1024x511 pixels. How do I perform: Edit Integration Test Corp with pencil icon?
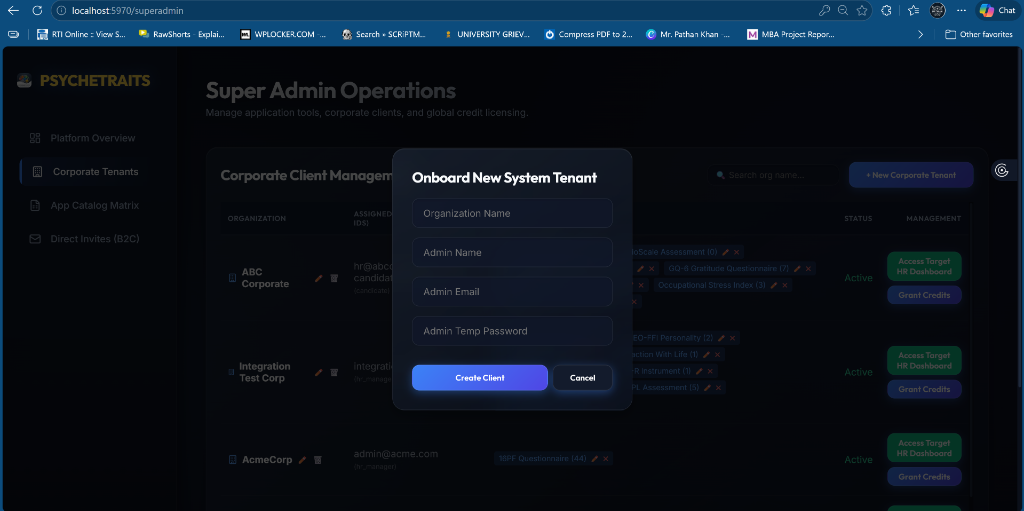click(x=319, y=372)
